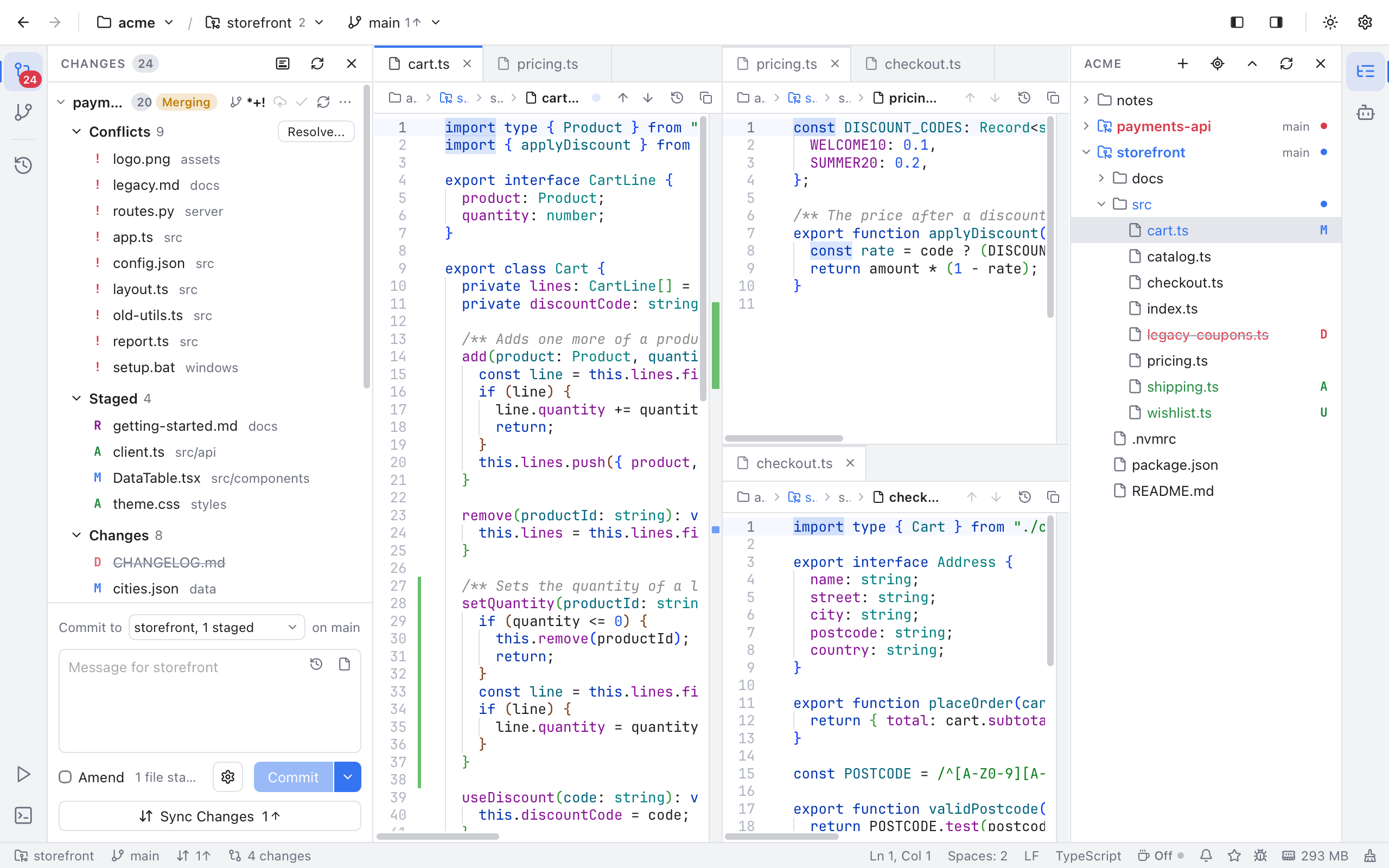Collapse the Staged section

pos(77,398)
